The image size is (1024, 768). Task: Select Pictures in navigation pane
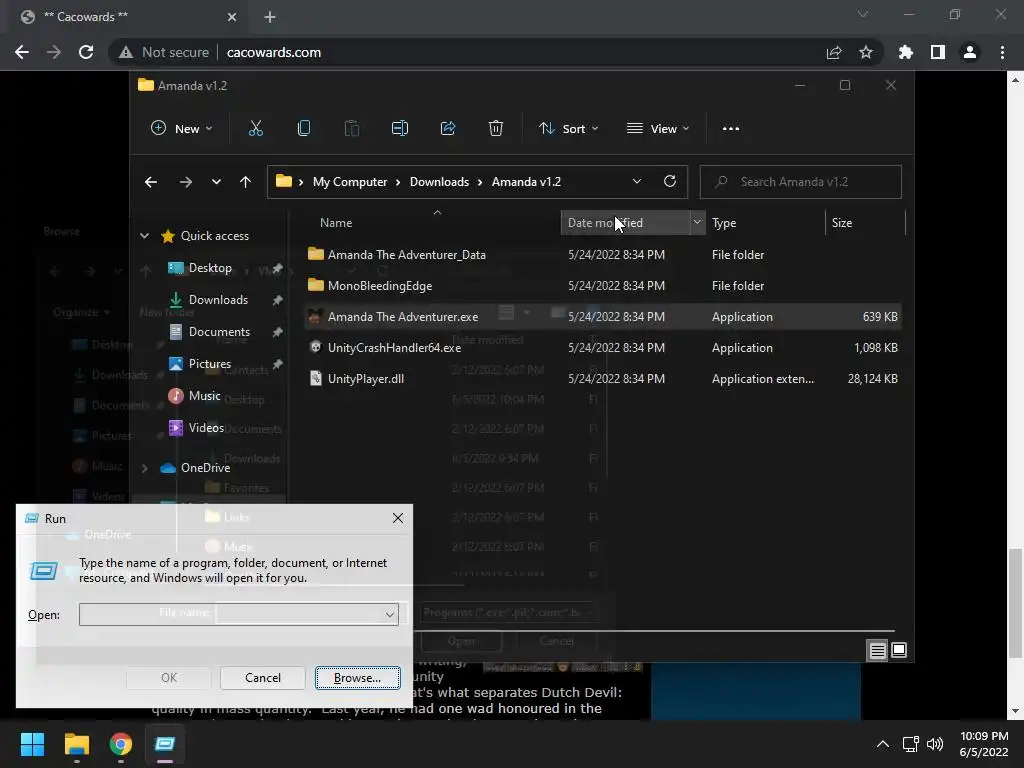(210, 364)
